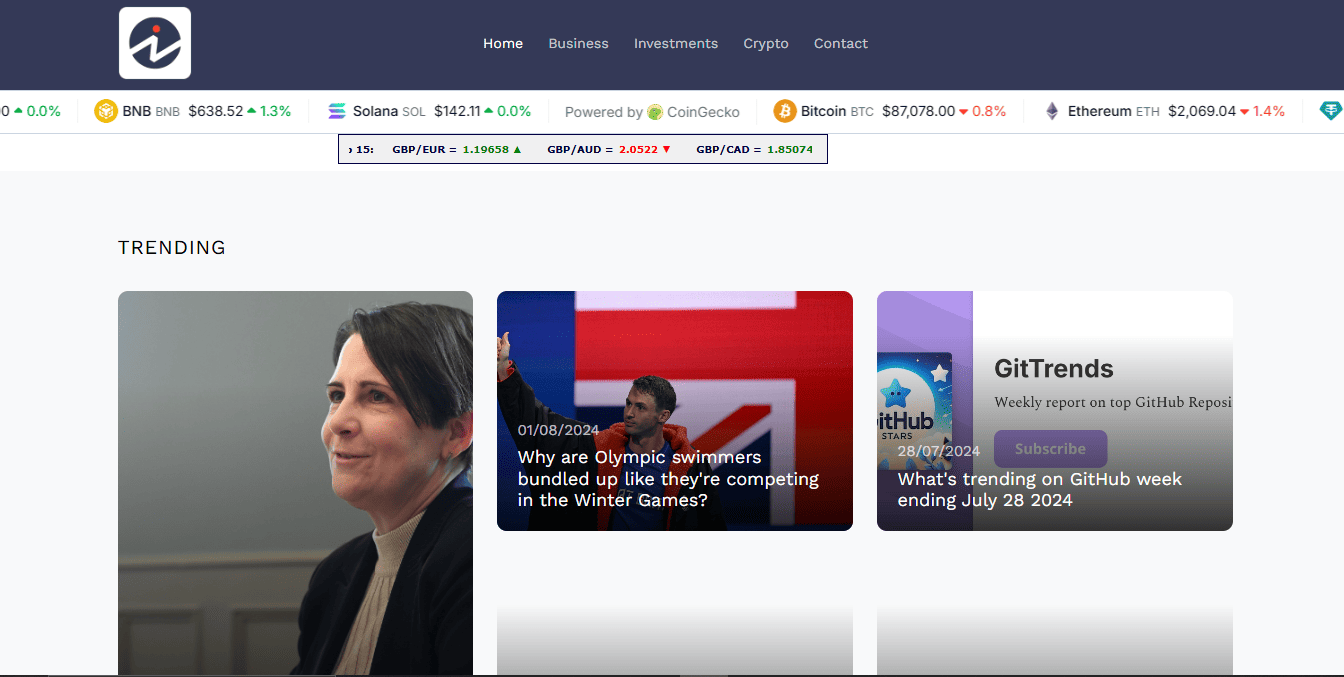Click the Bitcoin price $87,078.00

tap(918, 111)
